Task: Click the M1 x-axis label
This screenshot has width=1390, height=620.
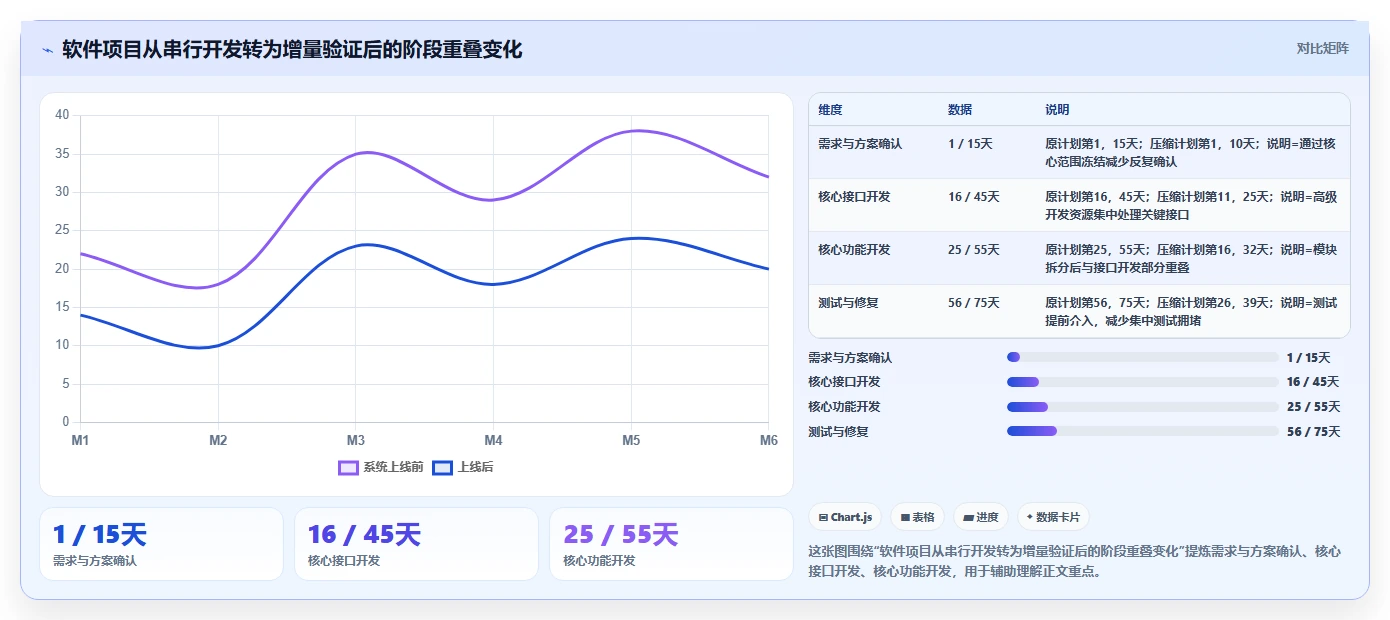Action: click(81, 440)
